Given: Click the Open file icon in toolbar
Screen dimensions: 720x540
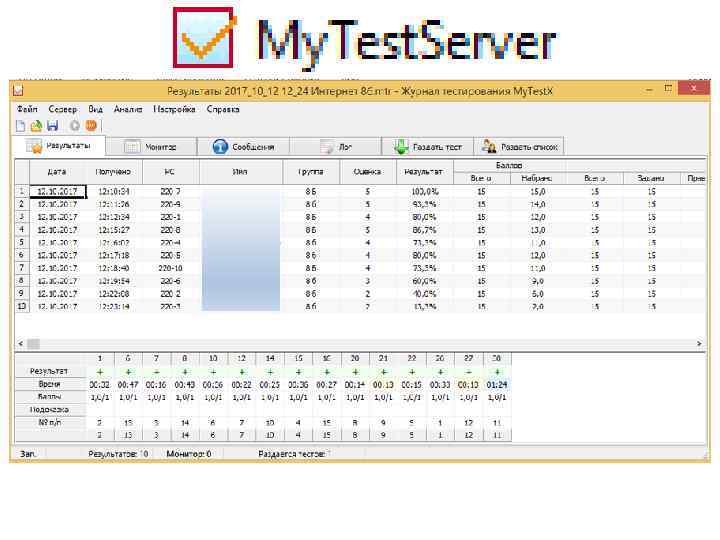Looking at the screenshot, I should tap(36, 125).
